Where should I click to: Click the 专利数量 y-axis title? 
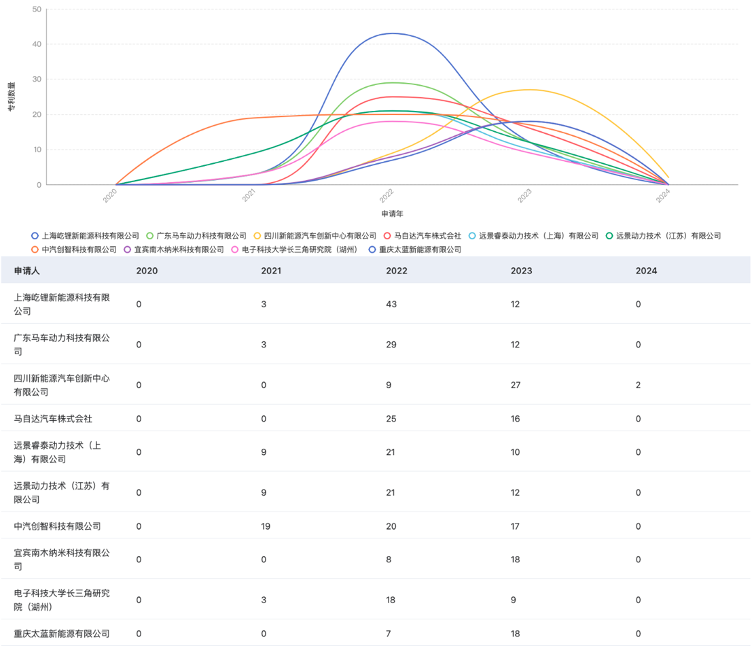[x=12, y=97]
